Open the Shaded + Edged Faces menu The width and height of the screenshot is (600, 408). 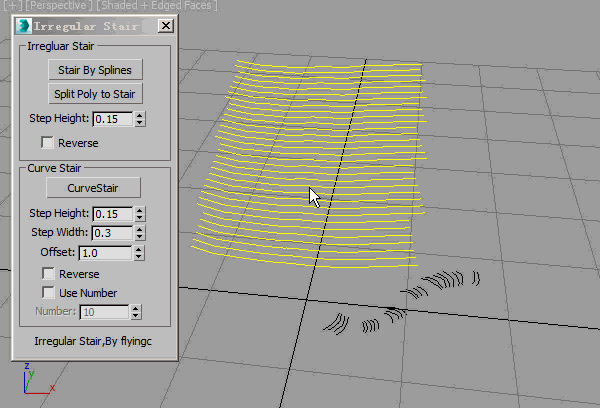tap(157, 5)
